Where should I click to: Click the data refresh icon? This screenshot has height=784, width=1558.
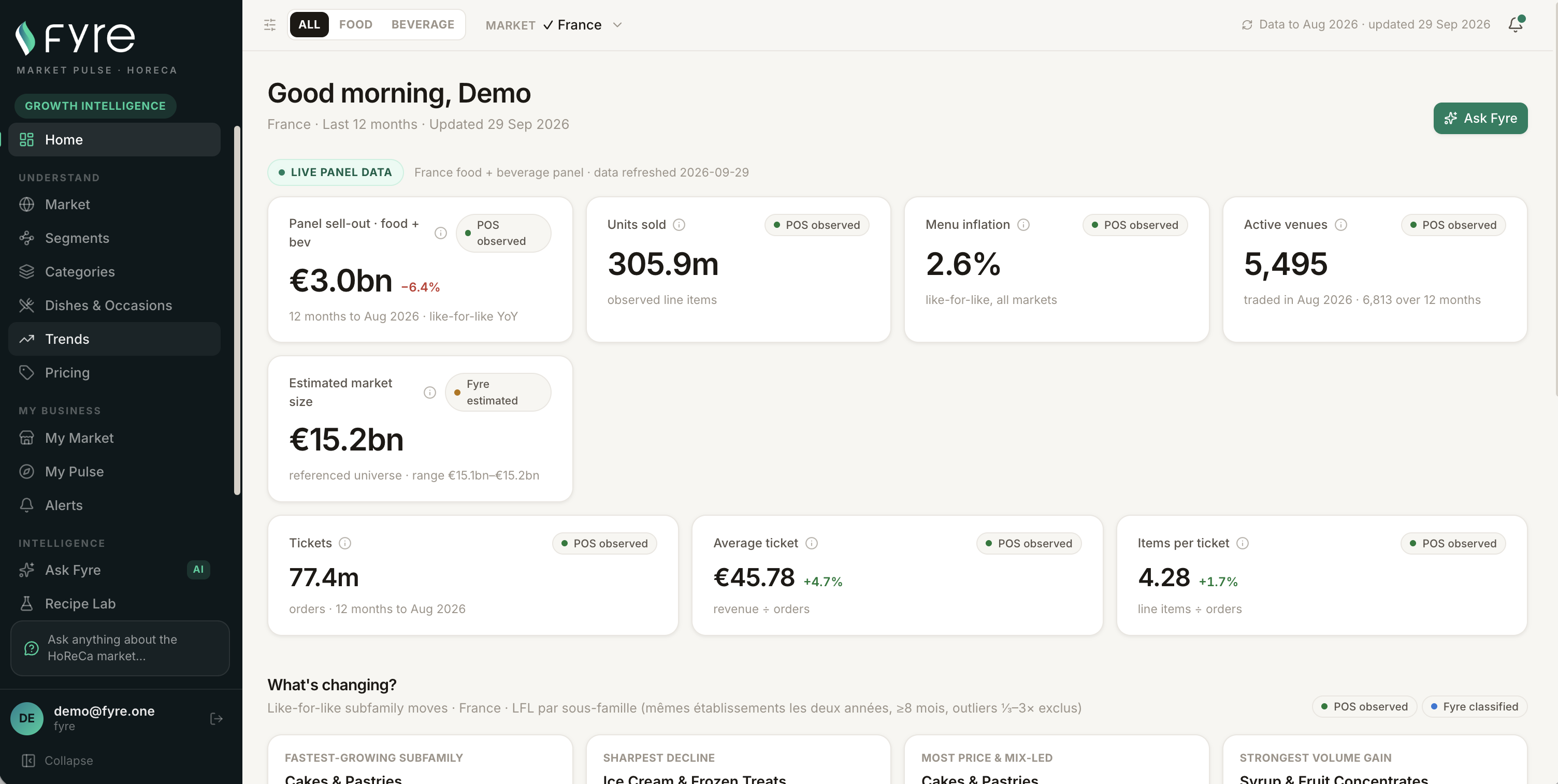click(x=1247, y=25)
